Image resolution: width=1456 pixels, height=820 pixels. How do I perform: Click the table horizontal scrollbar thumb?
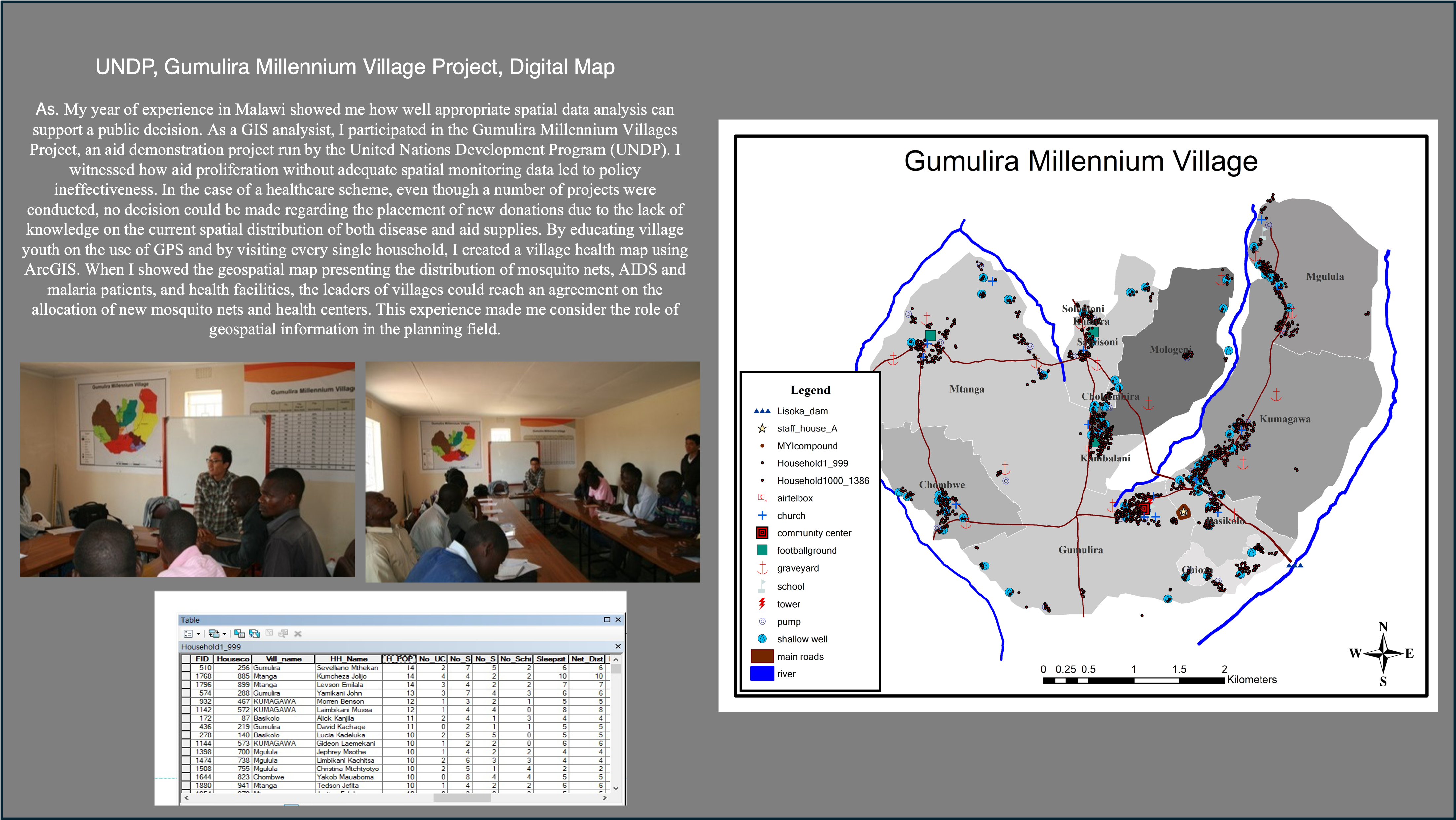tap(462, 798)
